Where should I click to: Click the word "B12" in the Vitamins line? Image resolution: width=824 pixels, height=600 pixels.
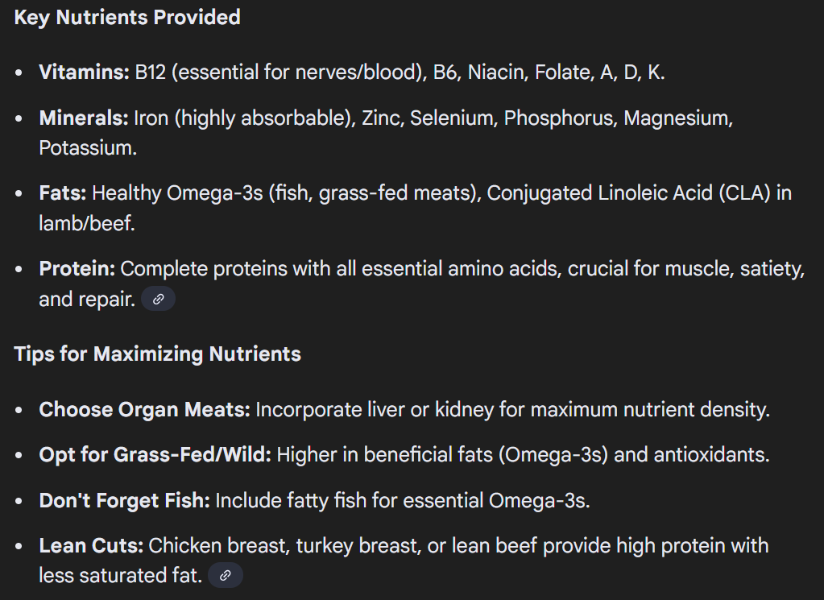point(153,72)
